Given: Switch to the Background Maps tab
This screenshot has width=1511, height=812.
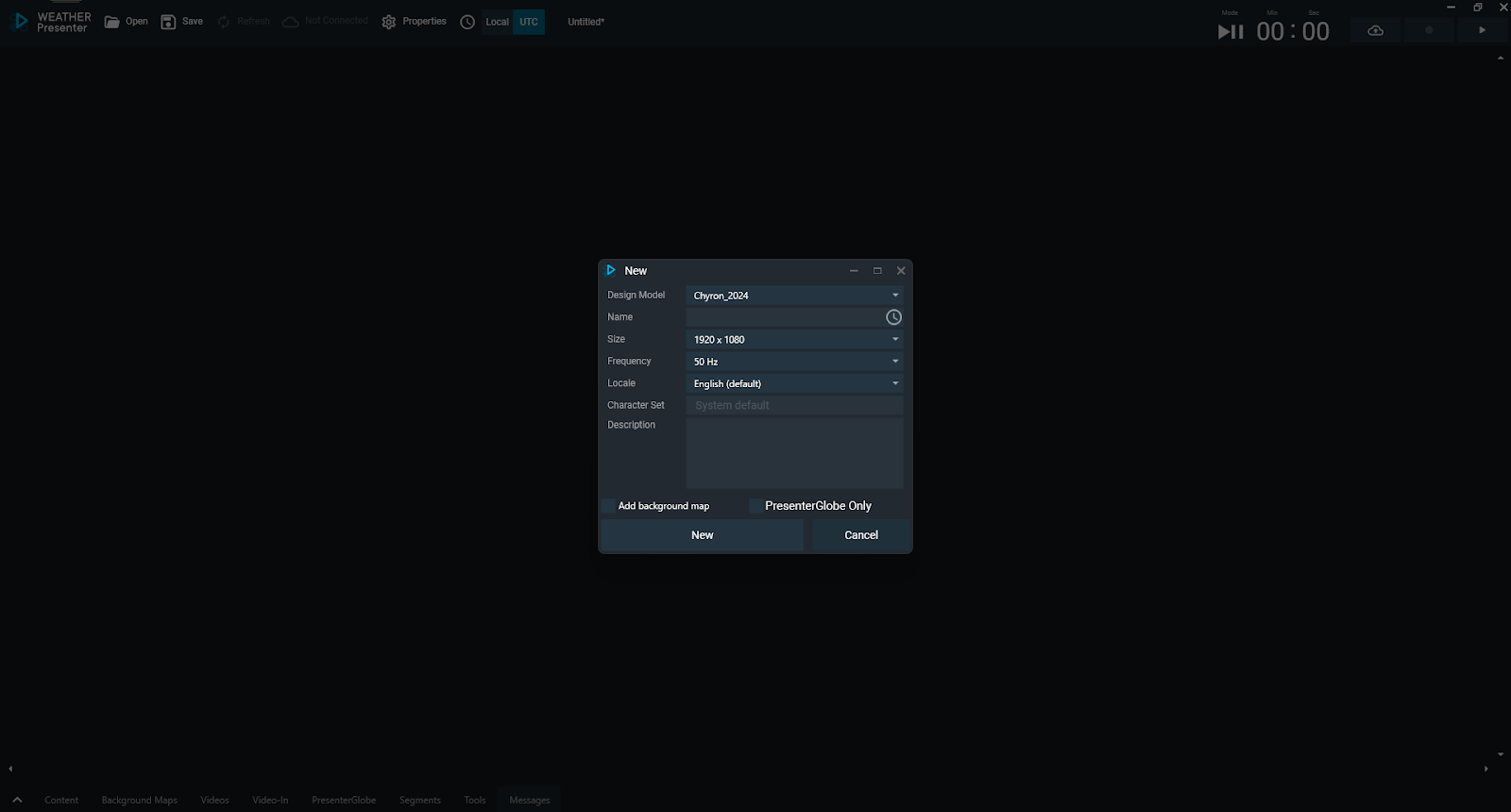Looking at the screenshot, I should 140,800.
